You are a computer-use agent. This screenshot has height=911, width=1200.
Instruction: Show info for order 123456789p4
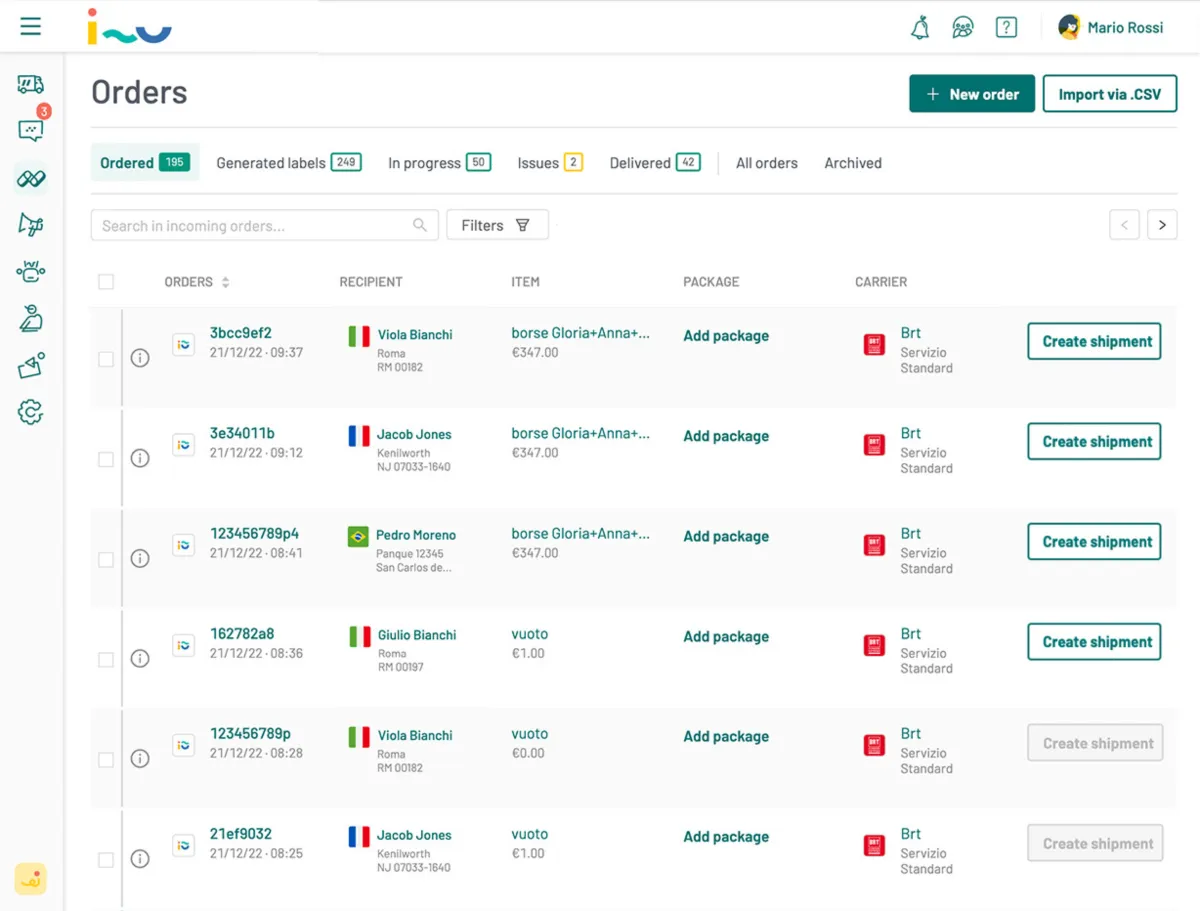(140, 558)
